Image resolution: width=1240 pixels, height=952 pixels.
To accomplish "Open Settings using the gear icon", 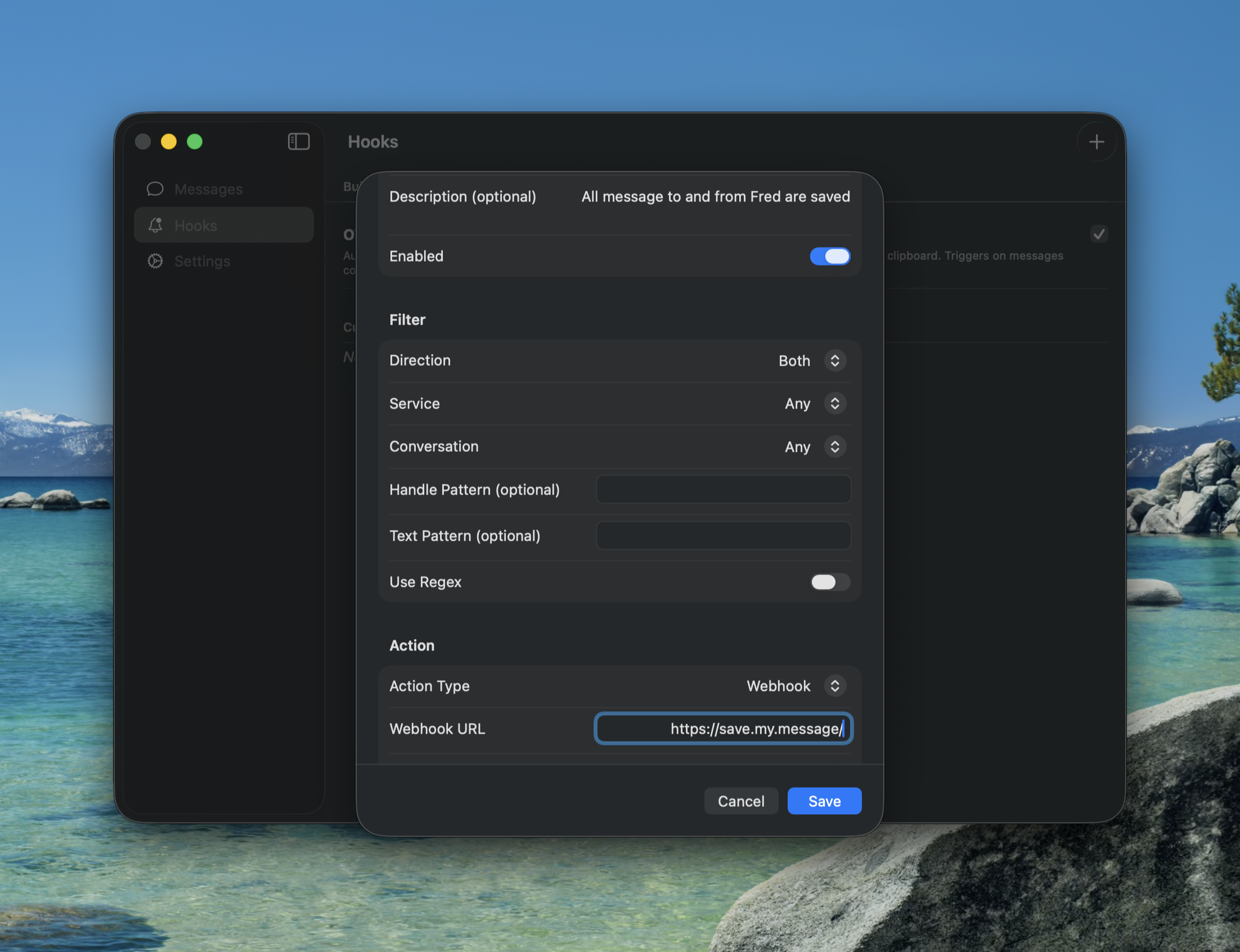I will 155,261.
